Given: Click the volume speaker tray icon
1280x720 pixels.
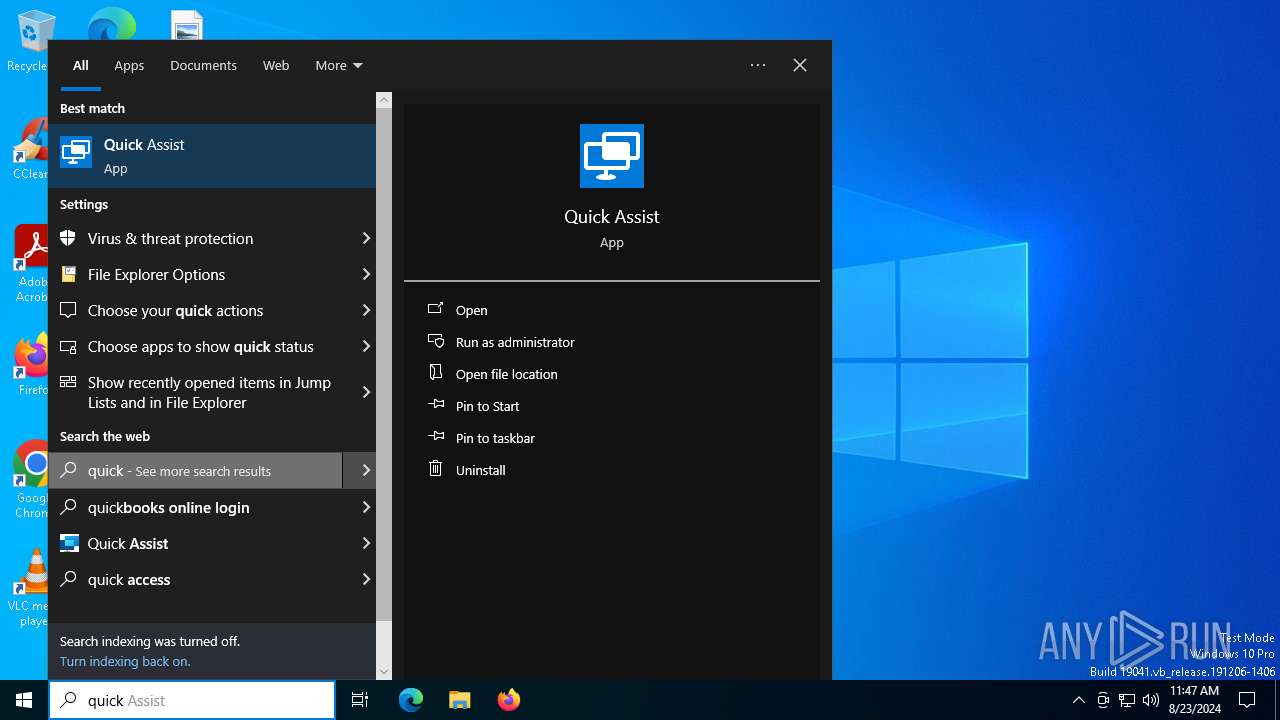Looking at the screenshot, I should tap(1151, 700).
